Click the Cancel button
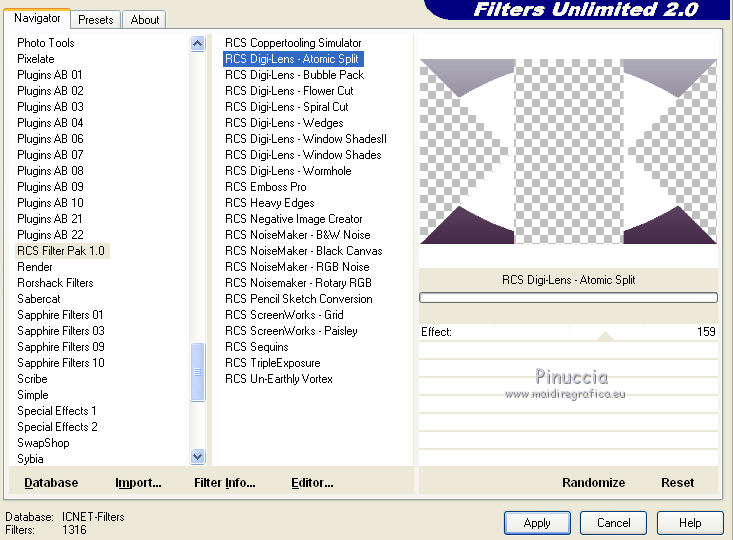 coord(613,523)
